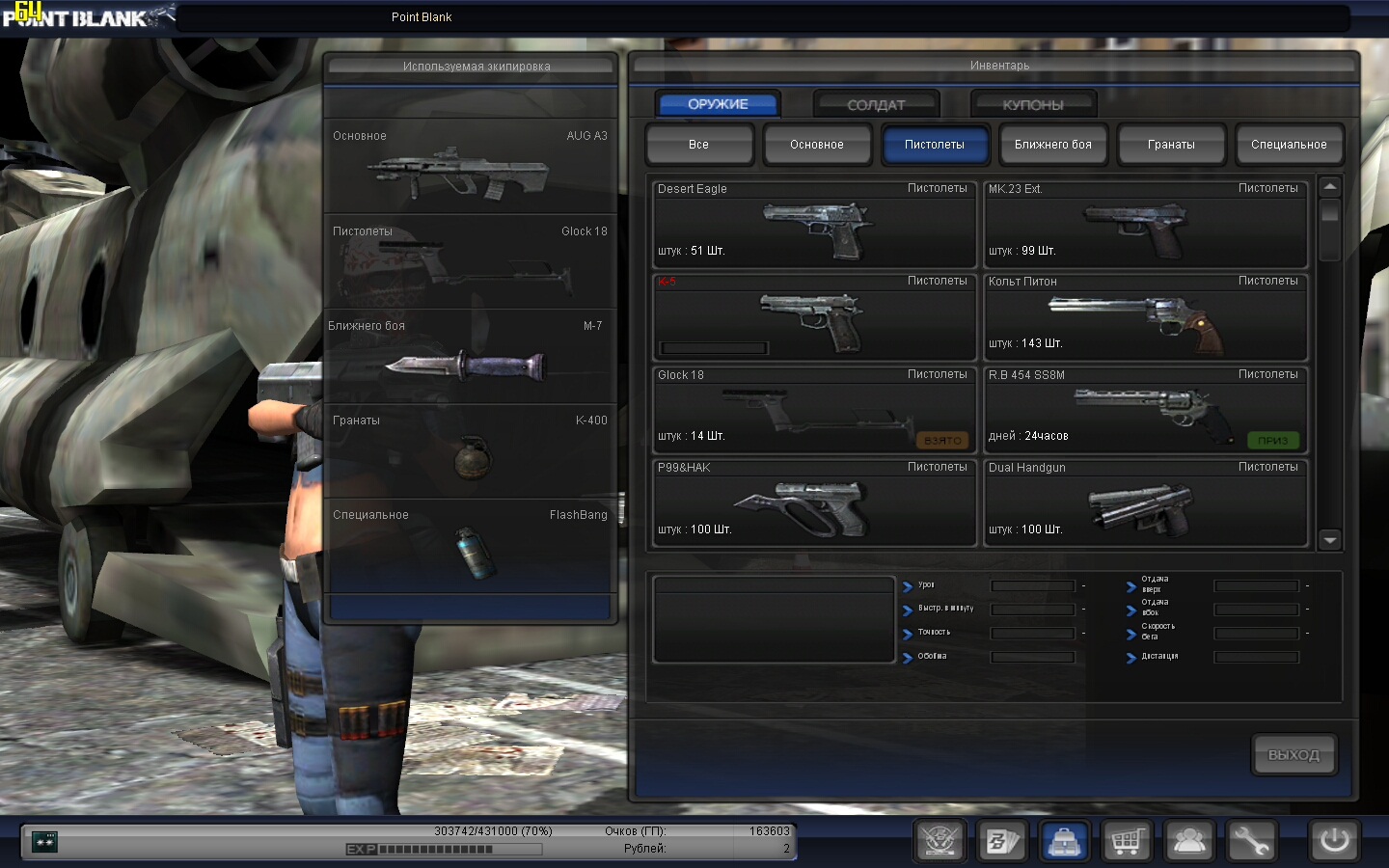
Task: Open the shop cart icon
Action: (x=1127, y=841)
